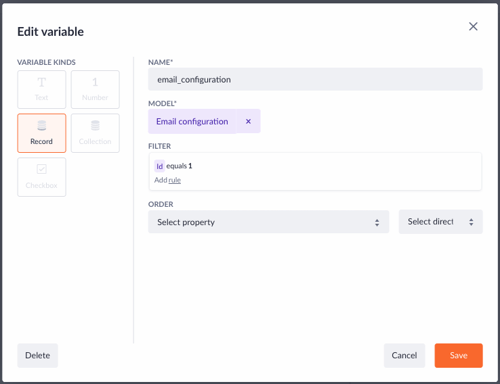Screen dimensions: 500x384
Task: Delete this variable
Action: point(38,355)
